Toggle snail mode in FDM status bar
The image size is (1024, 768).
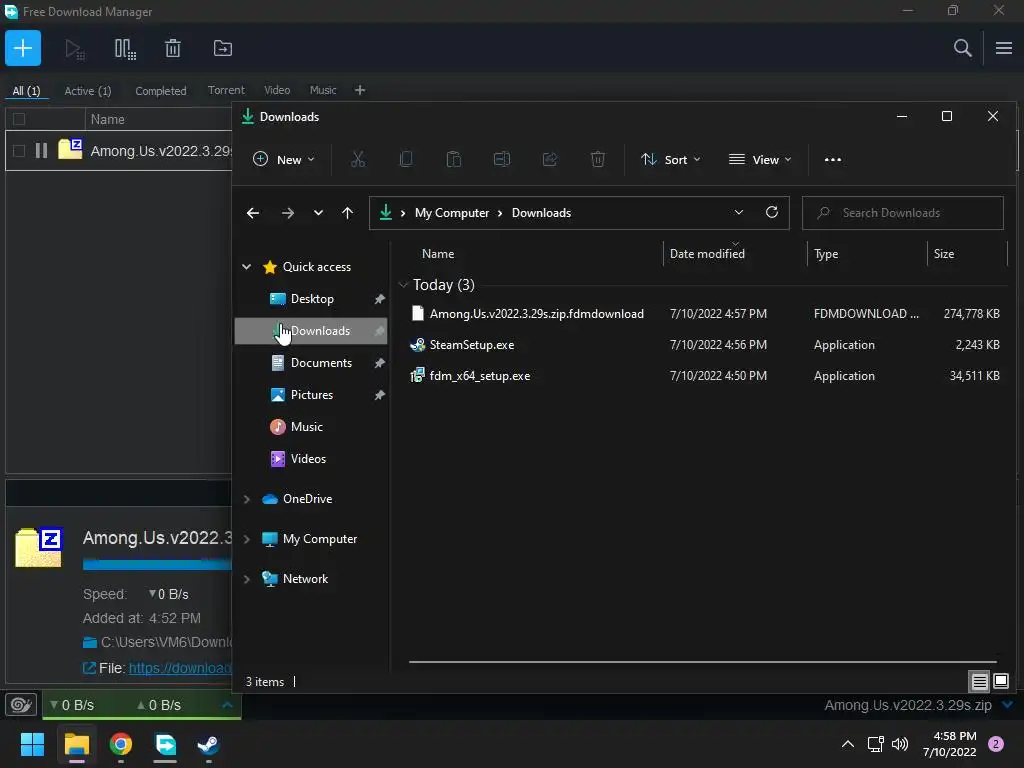click(21, 705)
